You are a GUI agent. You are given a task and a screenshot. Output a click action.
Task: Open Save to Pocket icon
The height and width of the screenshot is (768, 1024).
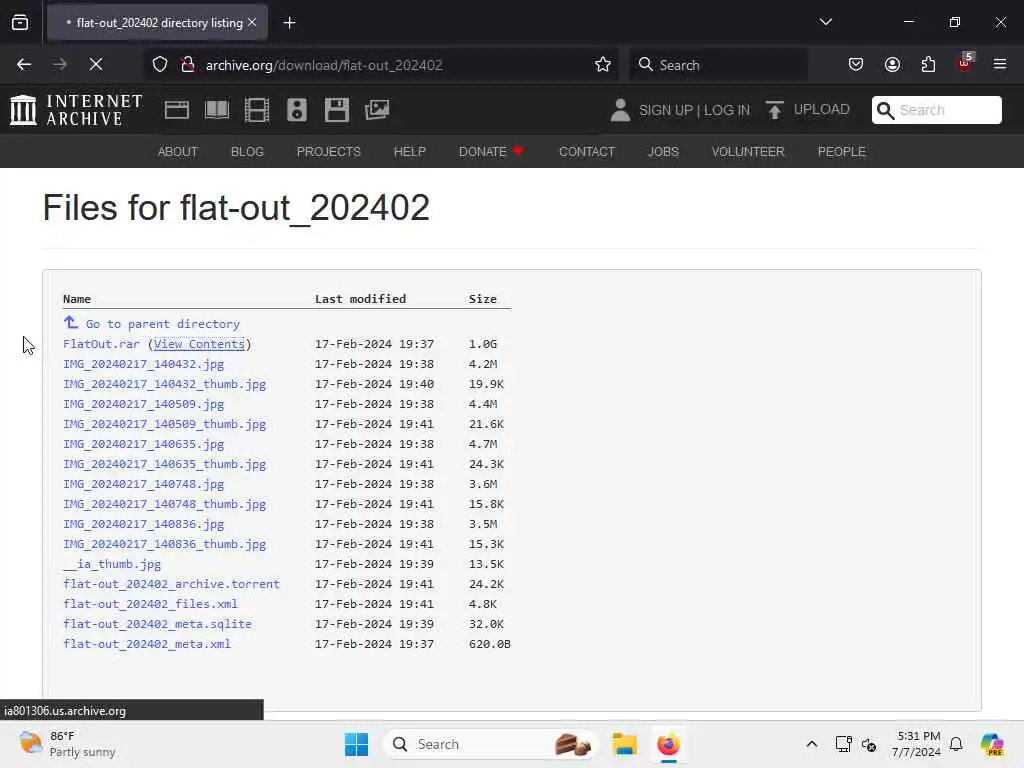(x=856, y=64)
